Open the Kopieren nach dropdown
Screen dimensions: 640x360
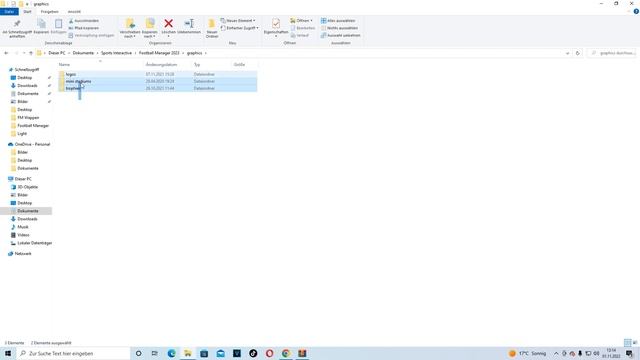tap(150, 28)
